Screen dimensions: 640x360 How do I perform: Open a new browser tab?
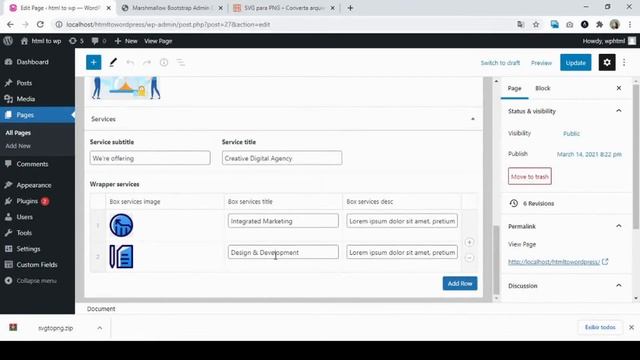(350, 8)
